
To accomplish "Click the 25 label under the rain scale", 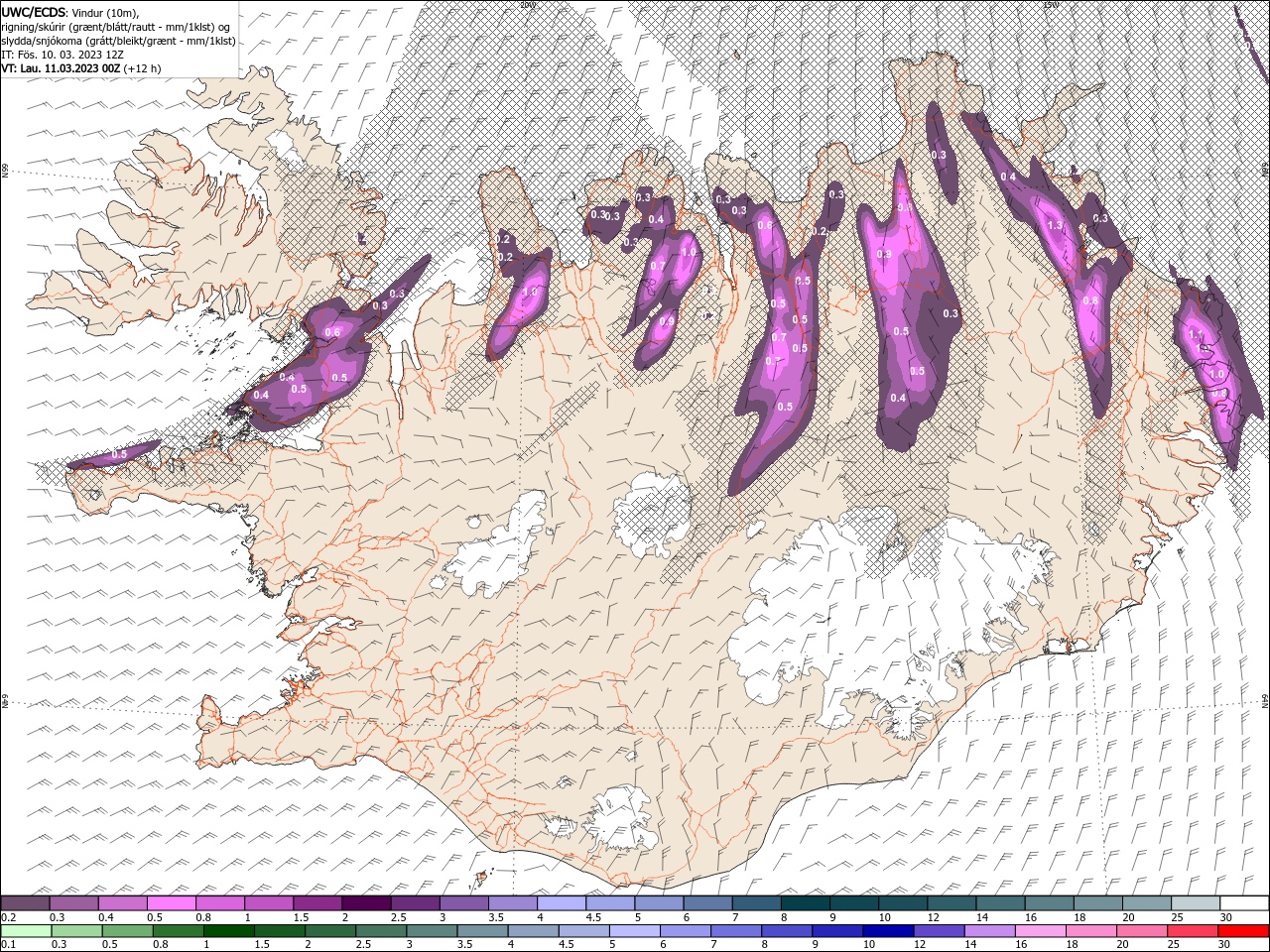I will (x=1175, y=945).
